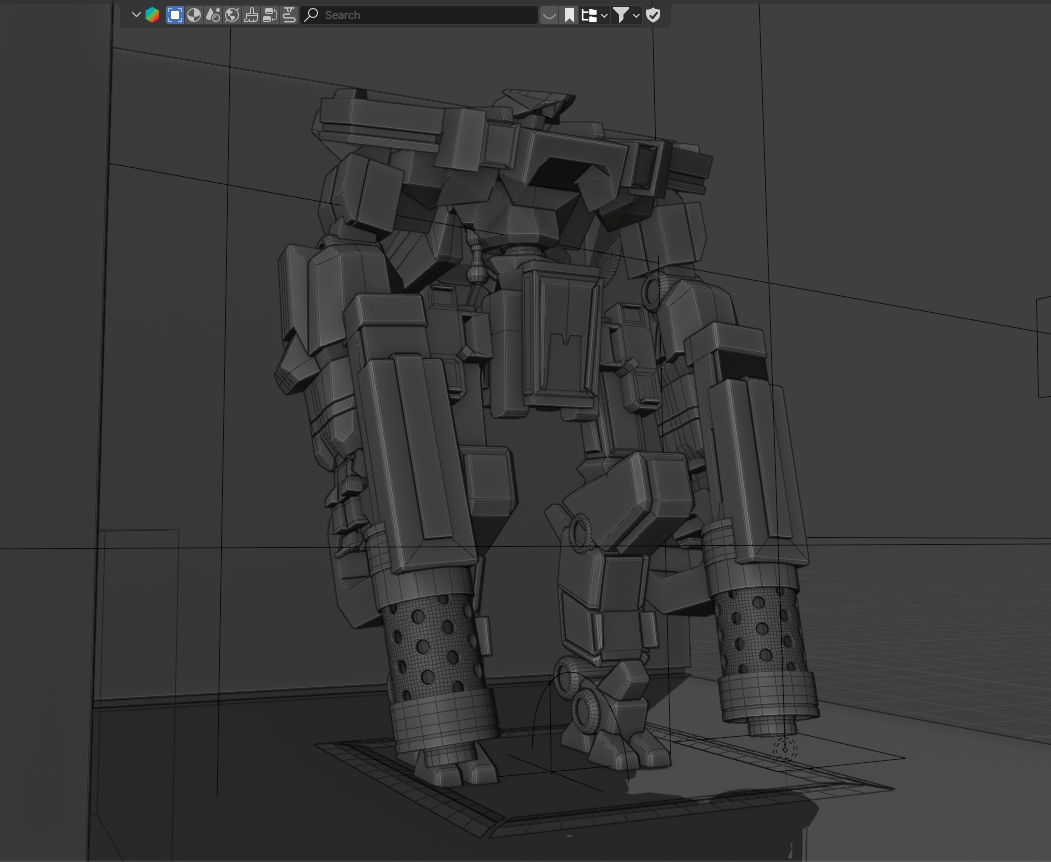Select the Models asset type icon

(x=175, y=15)
